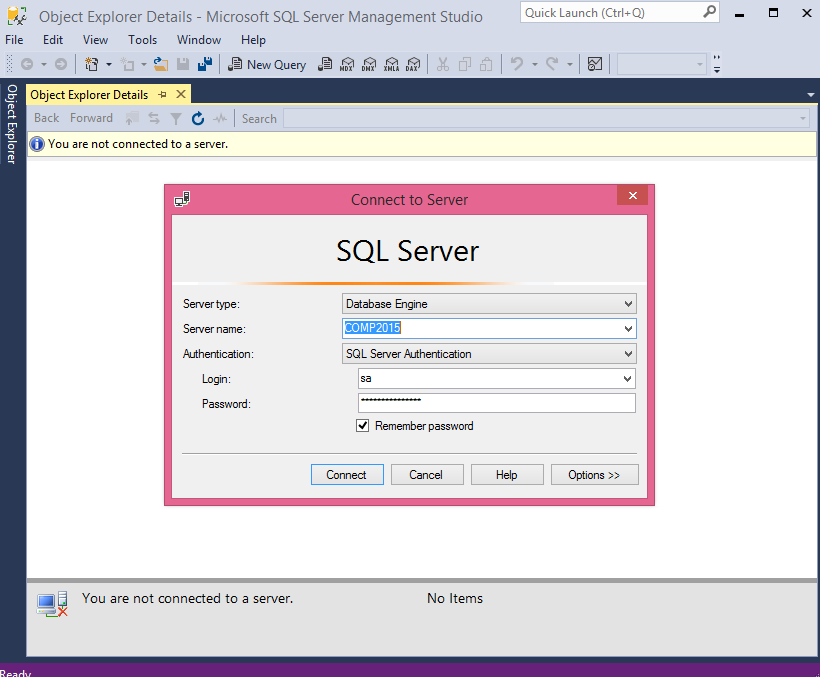Image resolution: width=820 pixels, height=677 pixels.
Task: Click the Synchronize arrows icon
Action: (154, 119)
